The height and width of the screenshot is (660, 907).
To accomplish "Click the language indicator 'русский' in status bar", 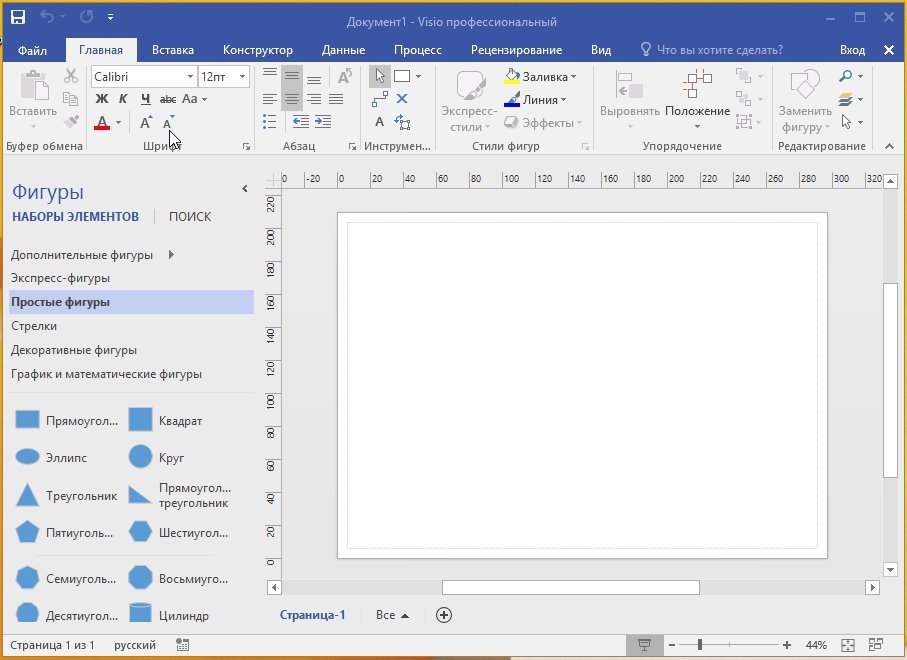I will 134,645.
